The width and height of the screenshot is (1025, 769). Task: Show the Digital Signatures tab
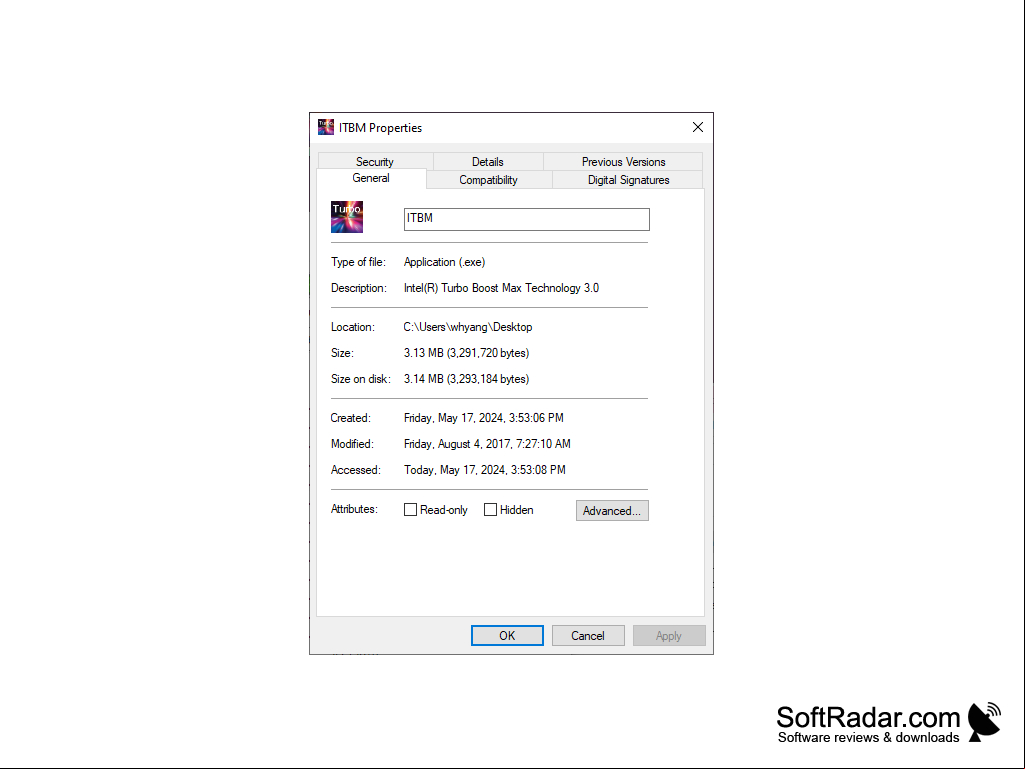pos(628,180)
